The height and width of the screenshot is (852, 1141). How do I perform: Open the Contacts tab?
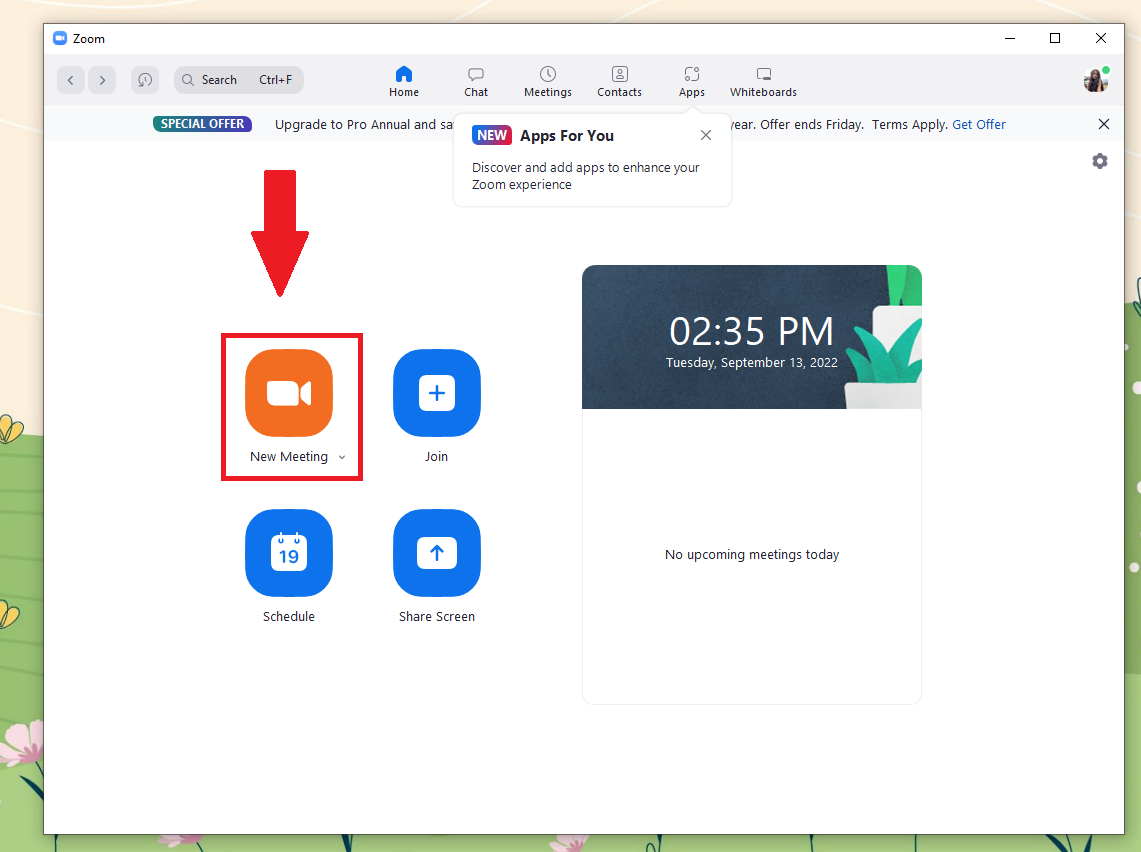click(619, 81)
